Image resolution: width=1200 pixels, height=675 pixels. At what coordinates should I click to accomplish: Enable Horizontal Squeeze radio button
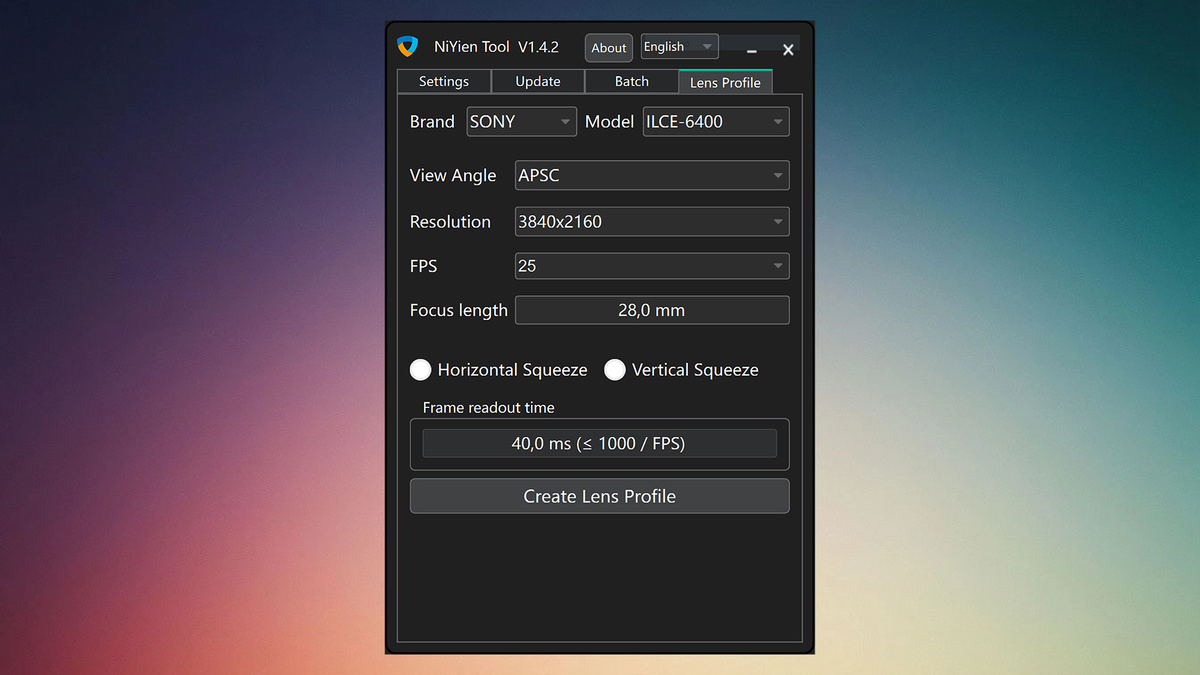(x=421, y=369)
